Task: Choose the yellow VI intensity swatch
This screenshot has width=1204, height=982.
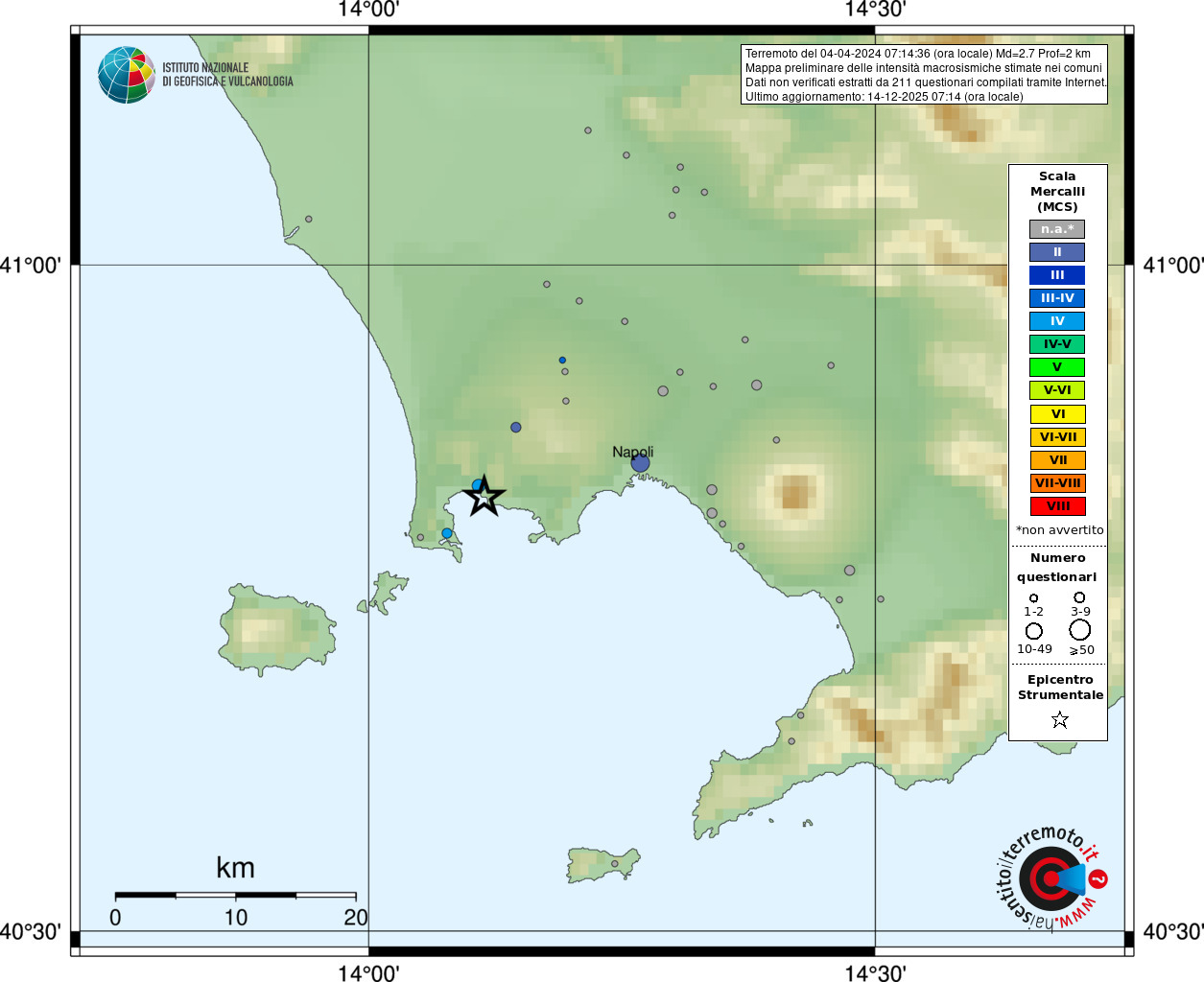Action: click(x=1057, y=414)
